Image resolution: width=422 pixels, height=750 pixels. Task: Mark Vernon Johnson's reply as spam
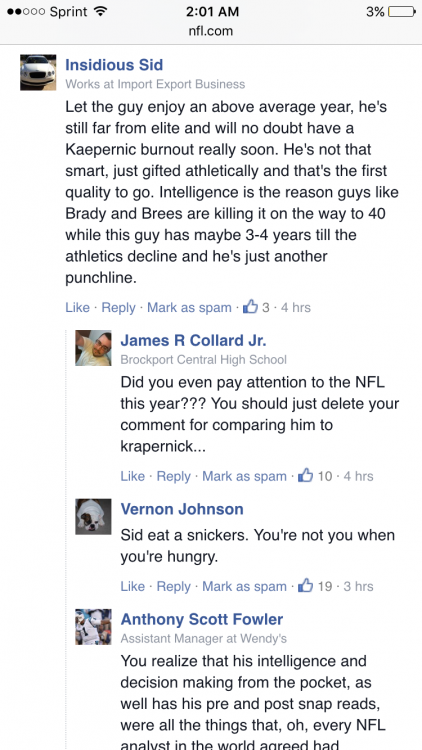(244, 586)
